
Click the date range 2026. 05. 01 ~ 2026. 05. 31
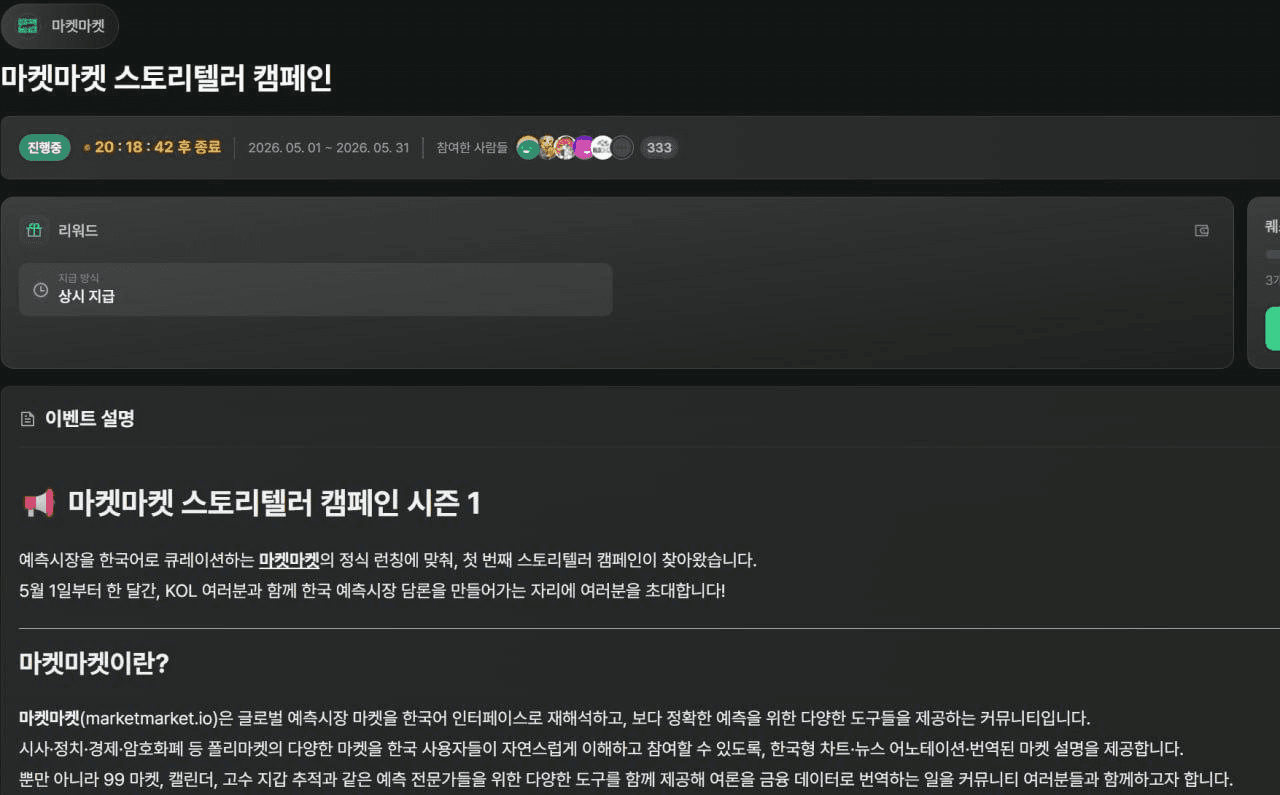(x=329, y=148)
